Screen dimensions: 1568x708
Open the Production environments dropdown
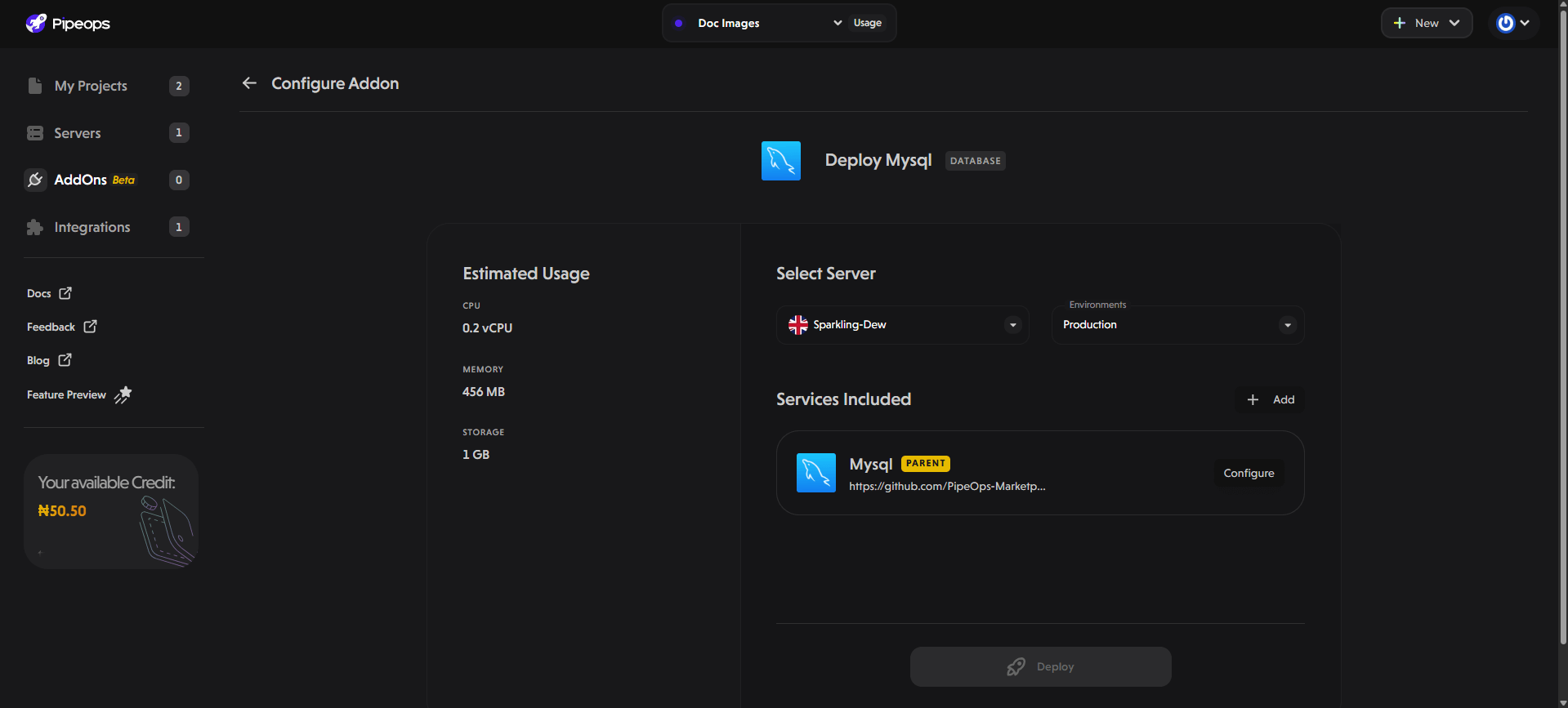pos(1177,325)
